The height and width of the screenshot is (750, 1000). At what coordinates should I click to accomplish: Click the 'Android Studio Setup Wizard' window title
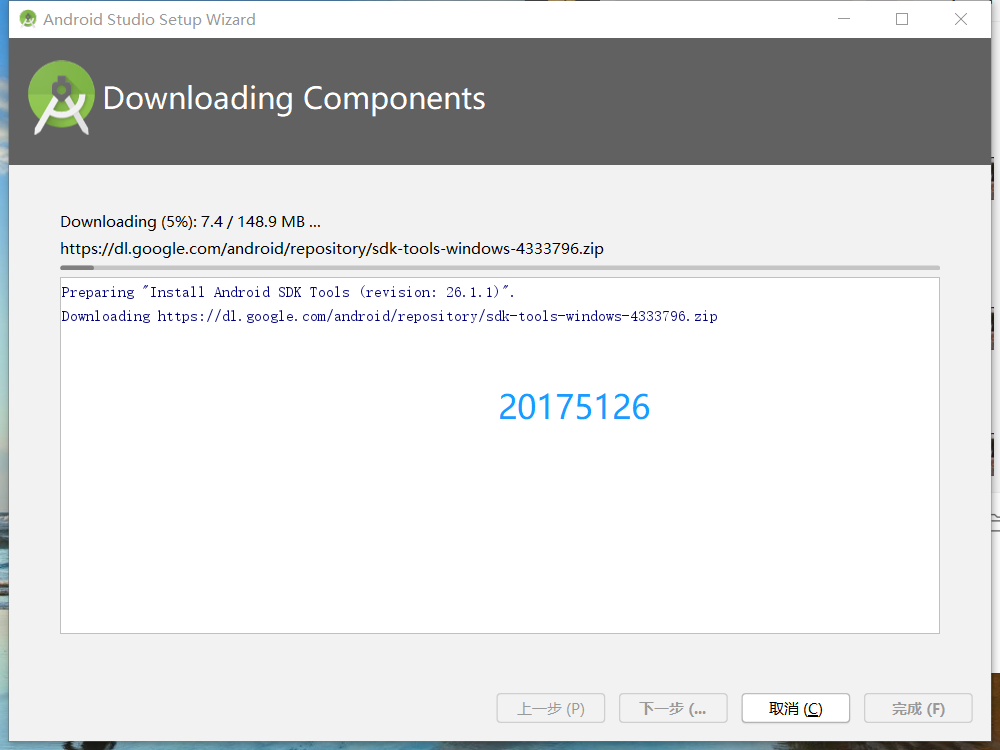tap(149, 20)
